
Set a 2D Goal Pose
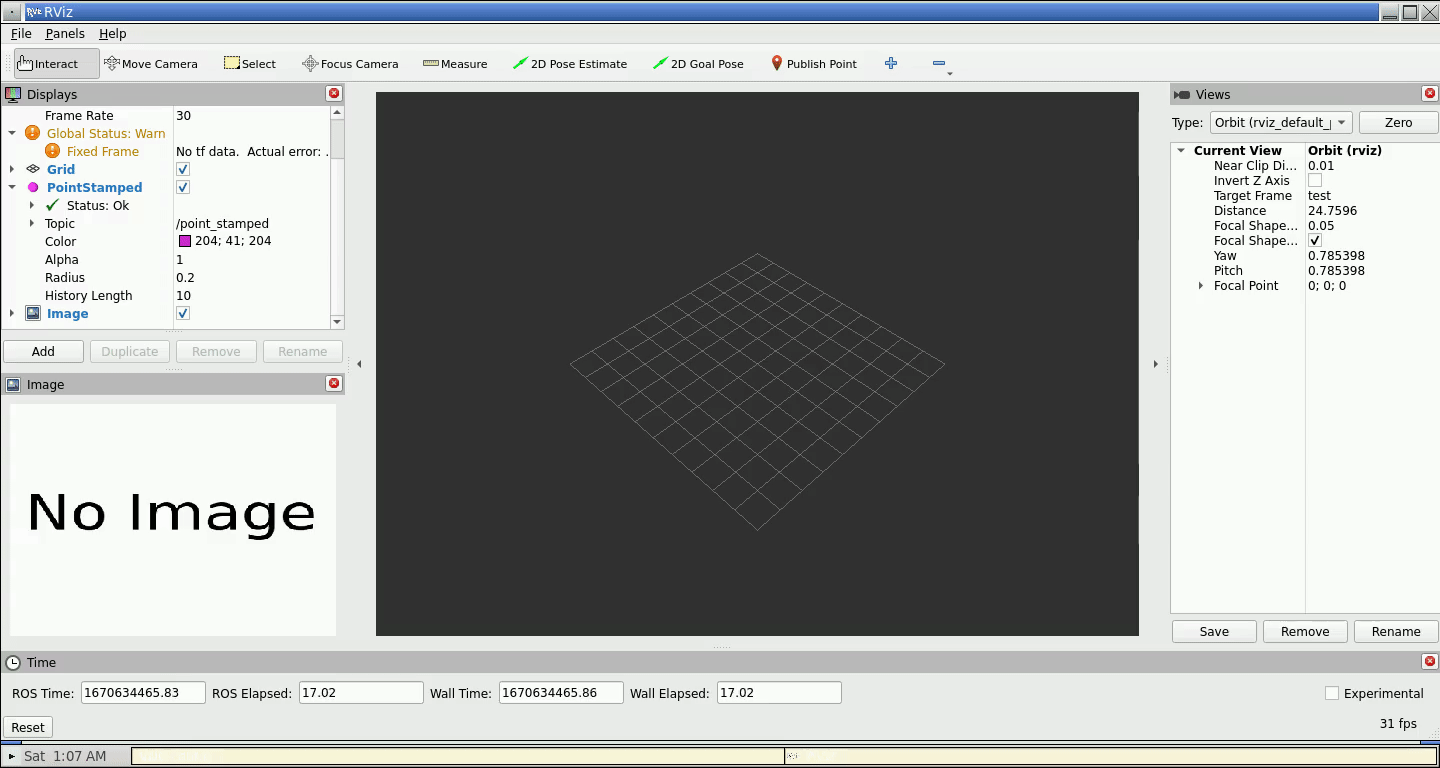[698, 63]
